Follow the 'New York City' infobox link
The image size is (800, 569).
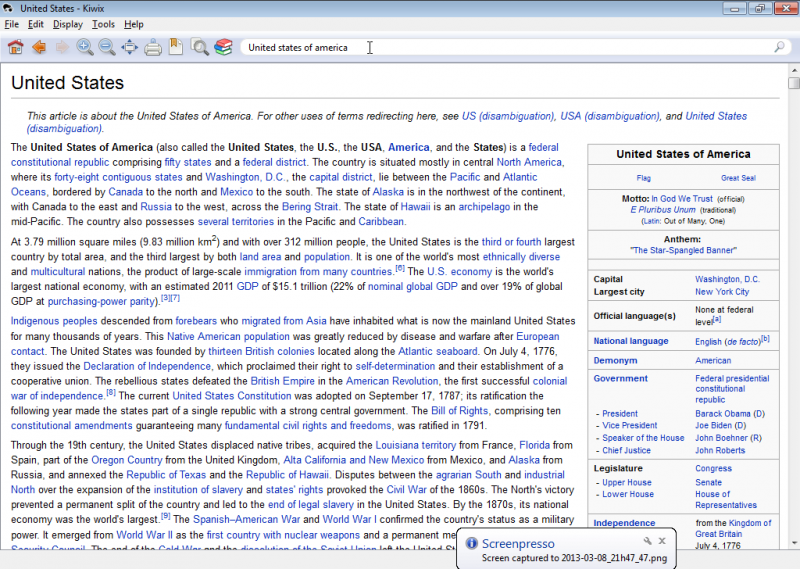[721, 292]
